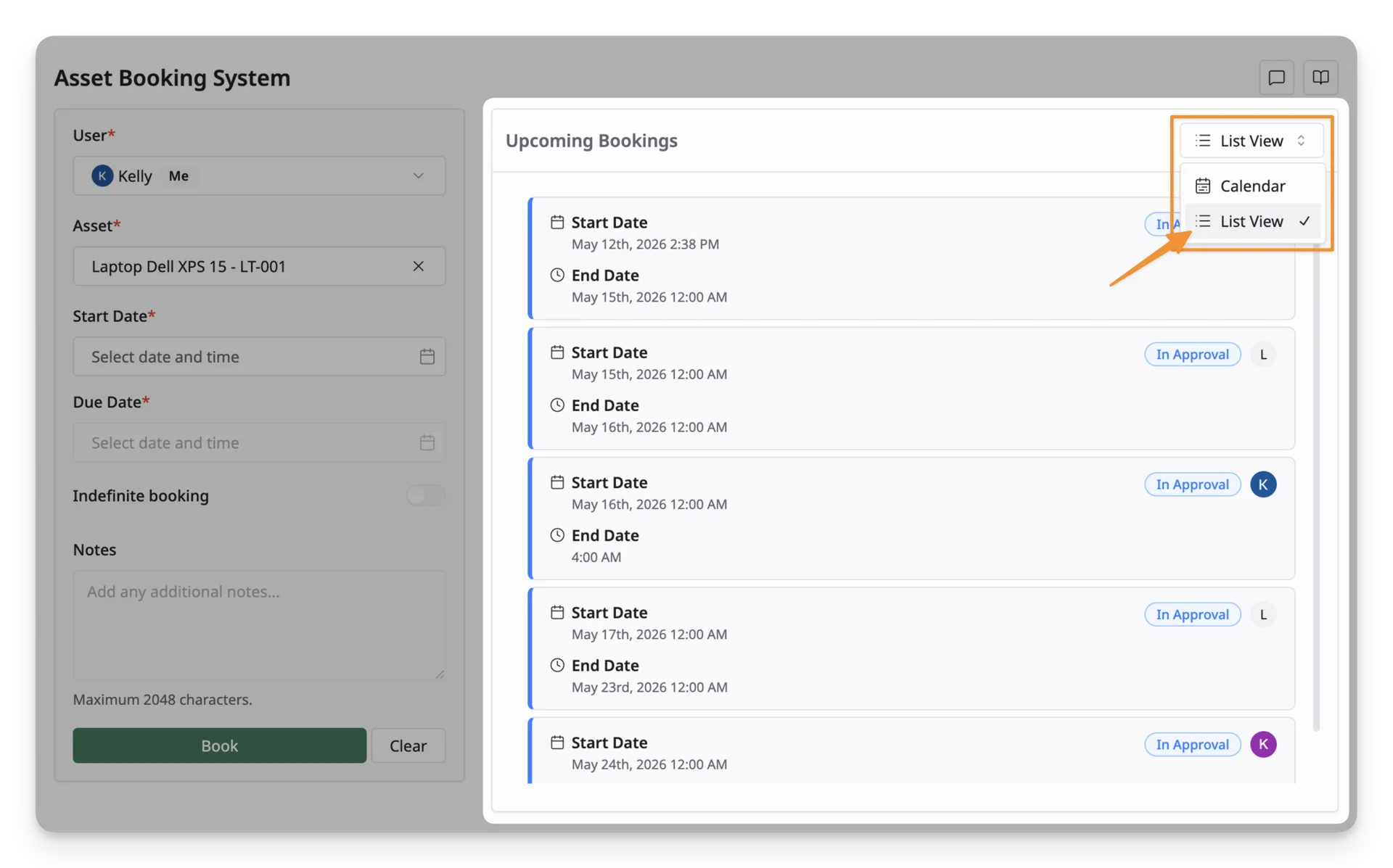Open the Start Date calendar picker icon
Screen dimensions: 1393x868
tap(427, 357)
